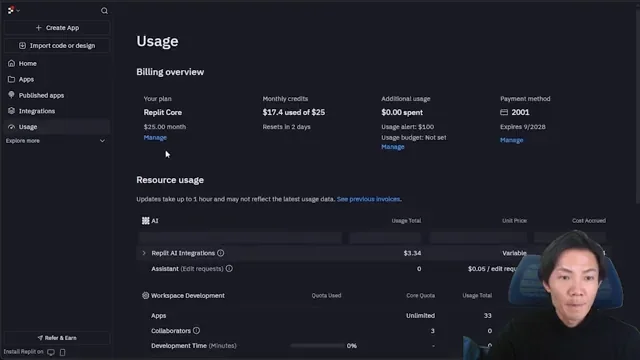Screen dimensions: 640x360
Task: Click the 'Resets in 2 days' text
Action: click(286, 127)
